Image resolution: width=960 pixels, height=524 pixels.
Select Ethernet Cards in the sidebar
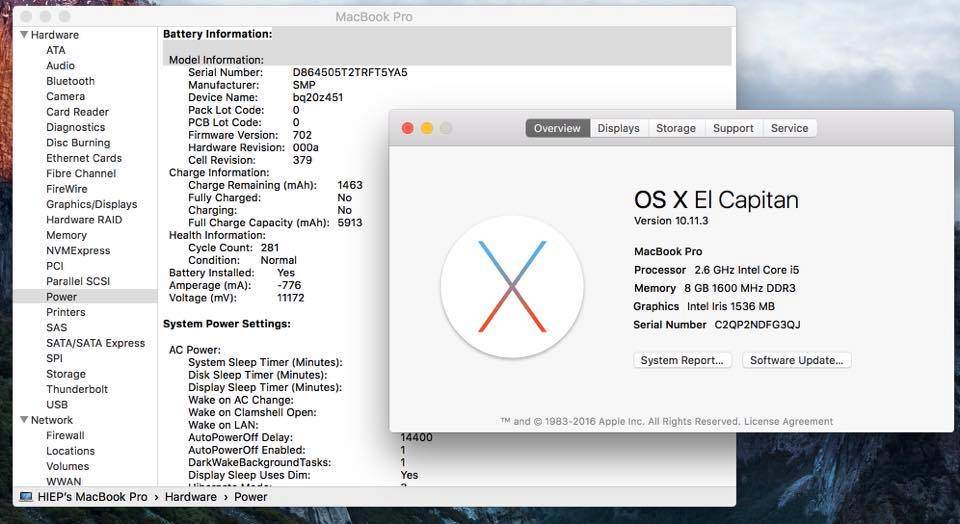84,158
